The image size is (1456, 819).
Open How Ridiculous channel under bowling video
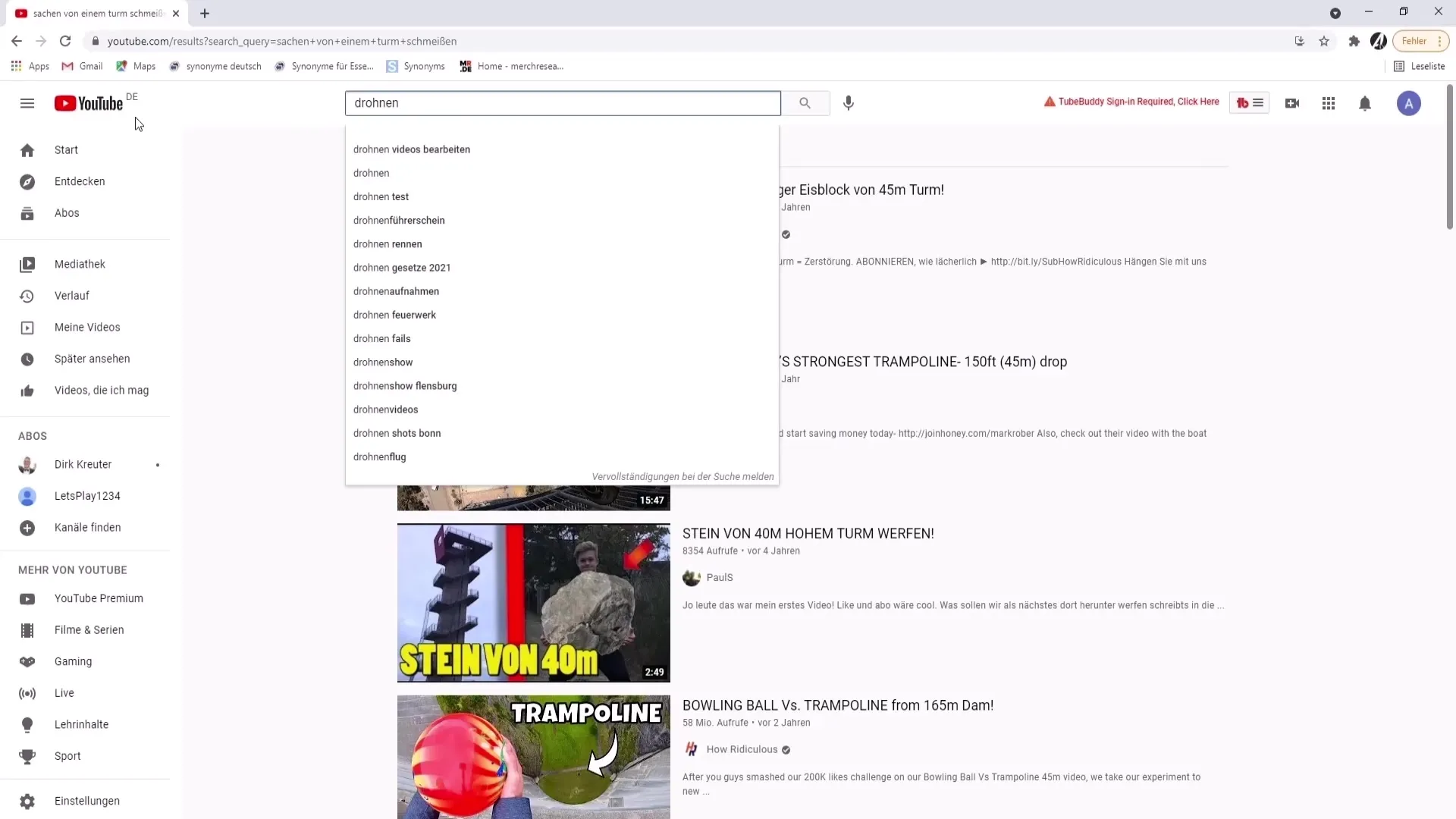coord(742,749)
